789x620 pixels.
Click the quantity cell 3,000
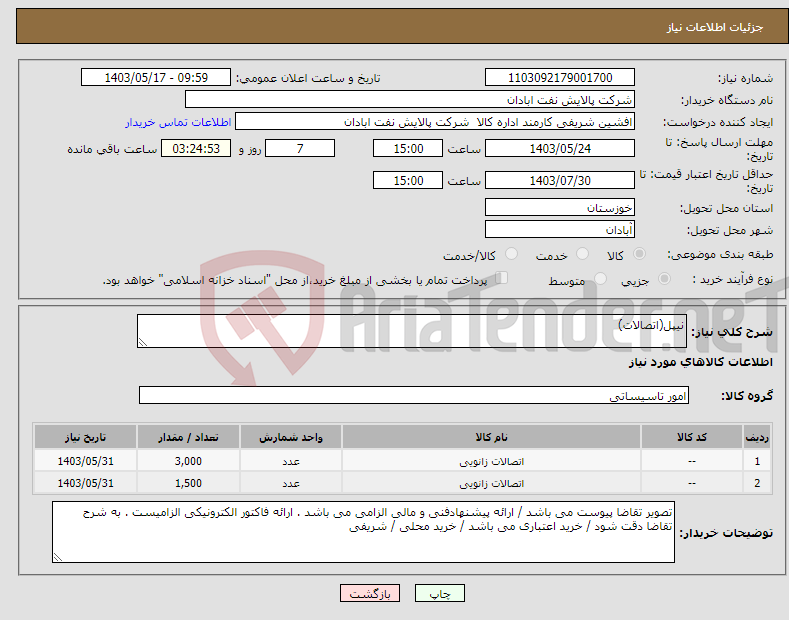coord(188,460)
